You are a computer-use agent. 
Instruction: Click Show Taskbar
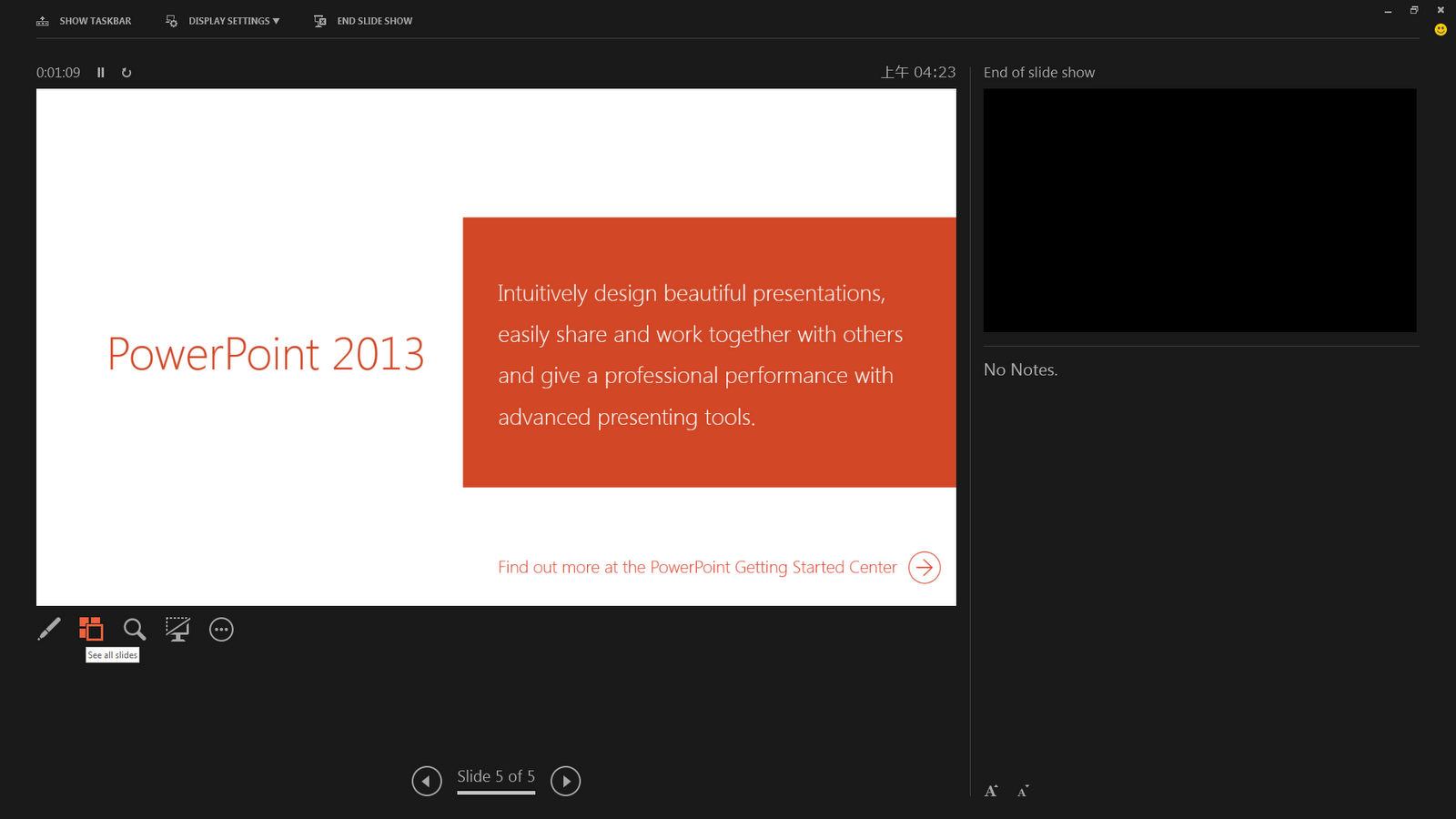(84, 21)
